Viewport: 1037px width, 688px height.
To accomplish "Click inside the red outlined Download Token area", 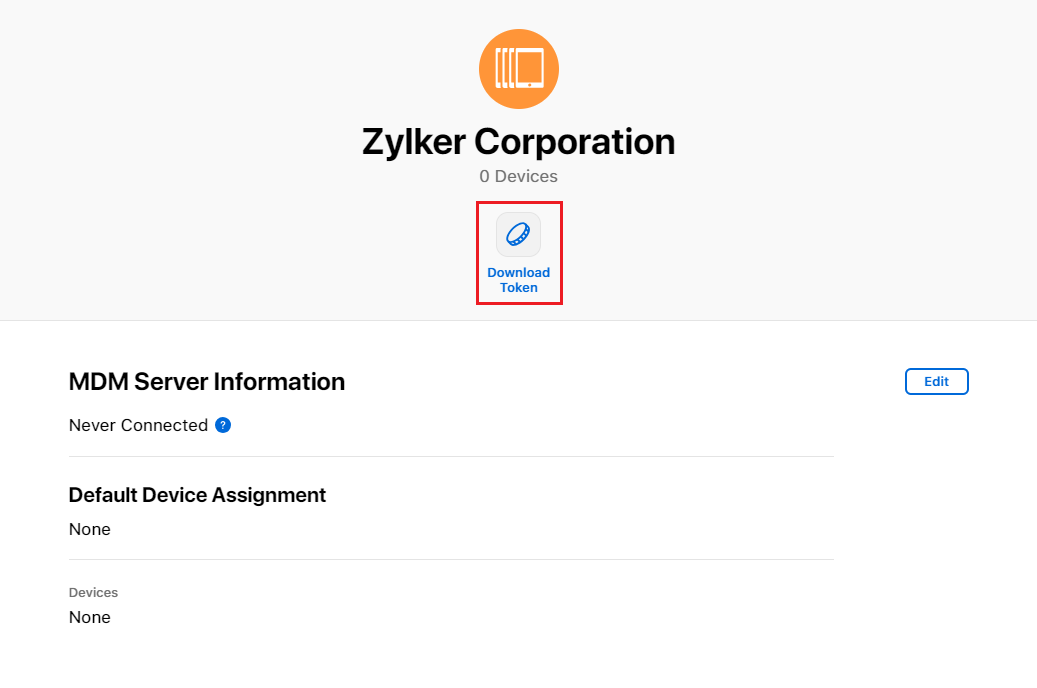I will pyautogui.click(x=519, y=253).
